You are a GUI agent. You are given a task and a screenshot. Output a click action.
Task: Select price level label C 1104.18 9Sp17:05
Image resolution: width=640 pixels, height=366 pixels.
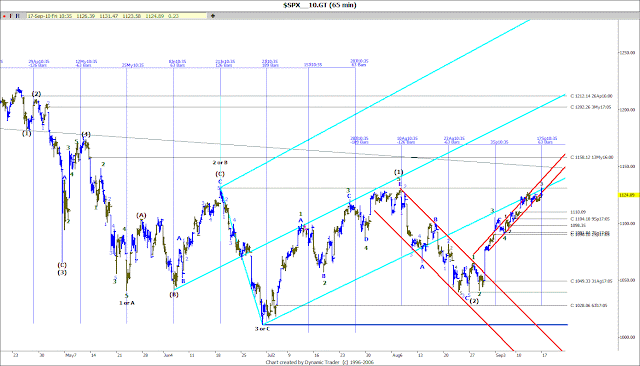point(590,219)
